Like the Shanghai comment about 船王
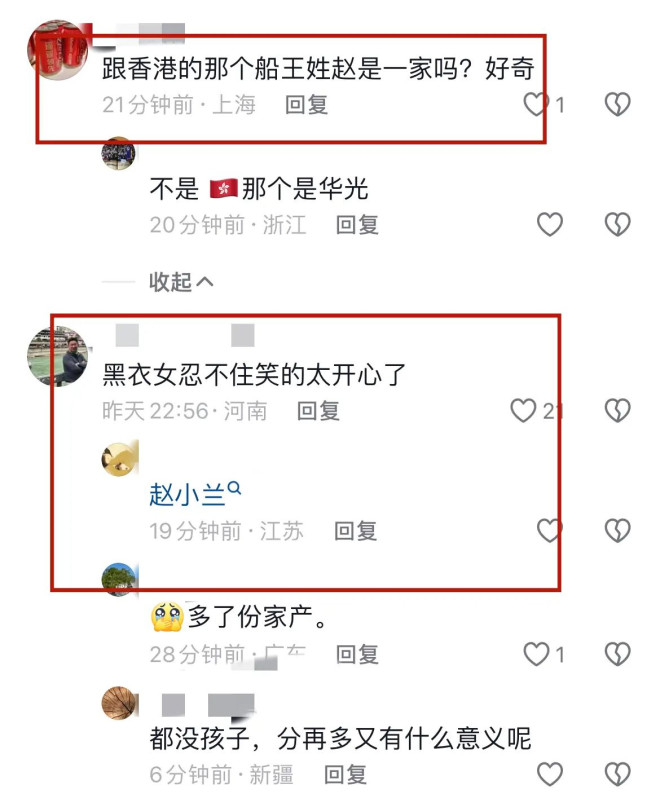The width and height of the screenshot is (660, 807). click(x=535, y=104)
